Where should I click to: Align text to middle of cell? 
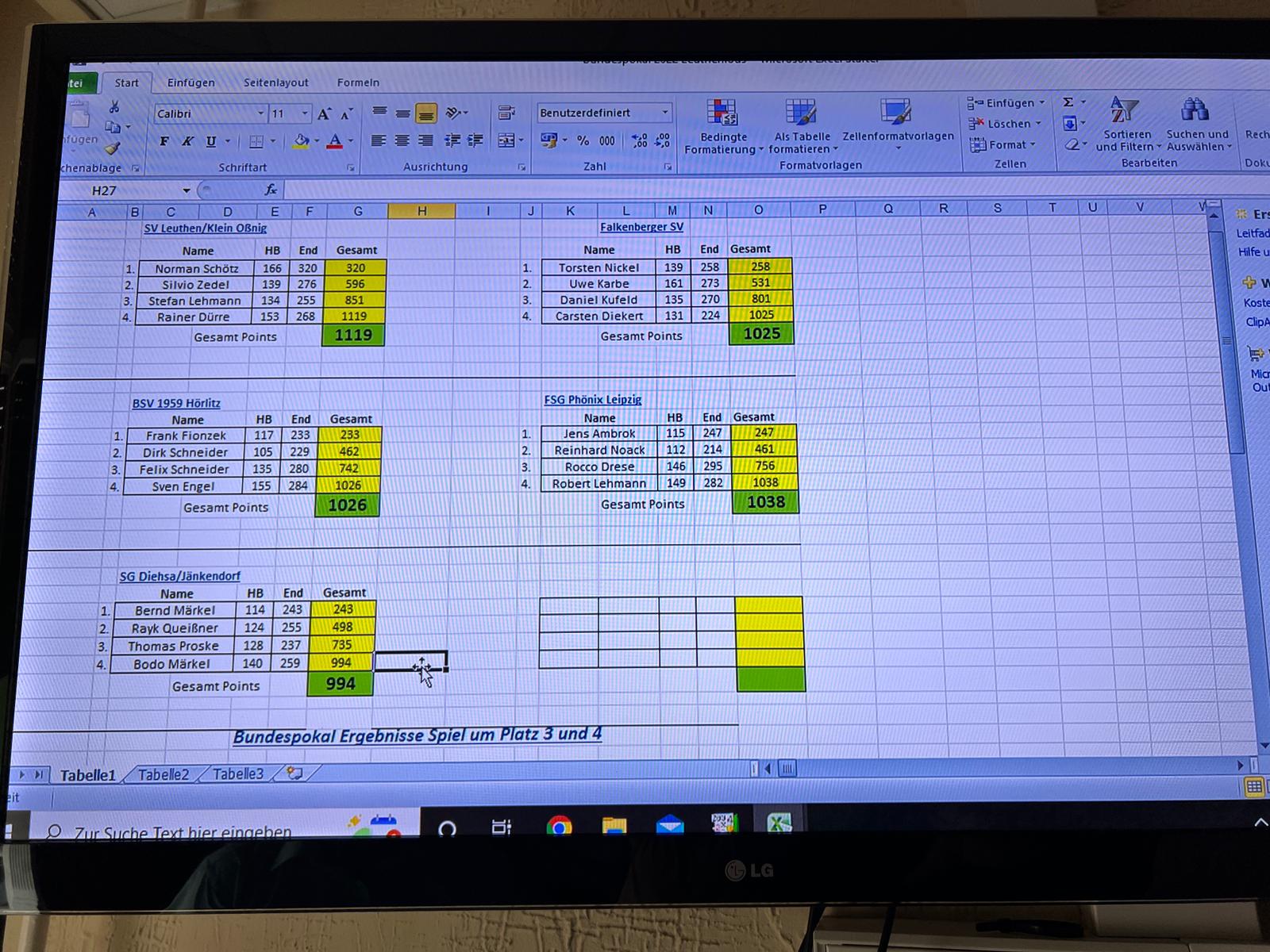[402, 113]
